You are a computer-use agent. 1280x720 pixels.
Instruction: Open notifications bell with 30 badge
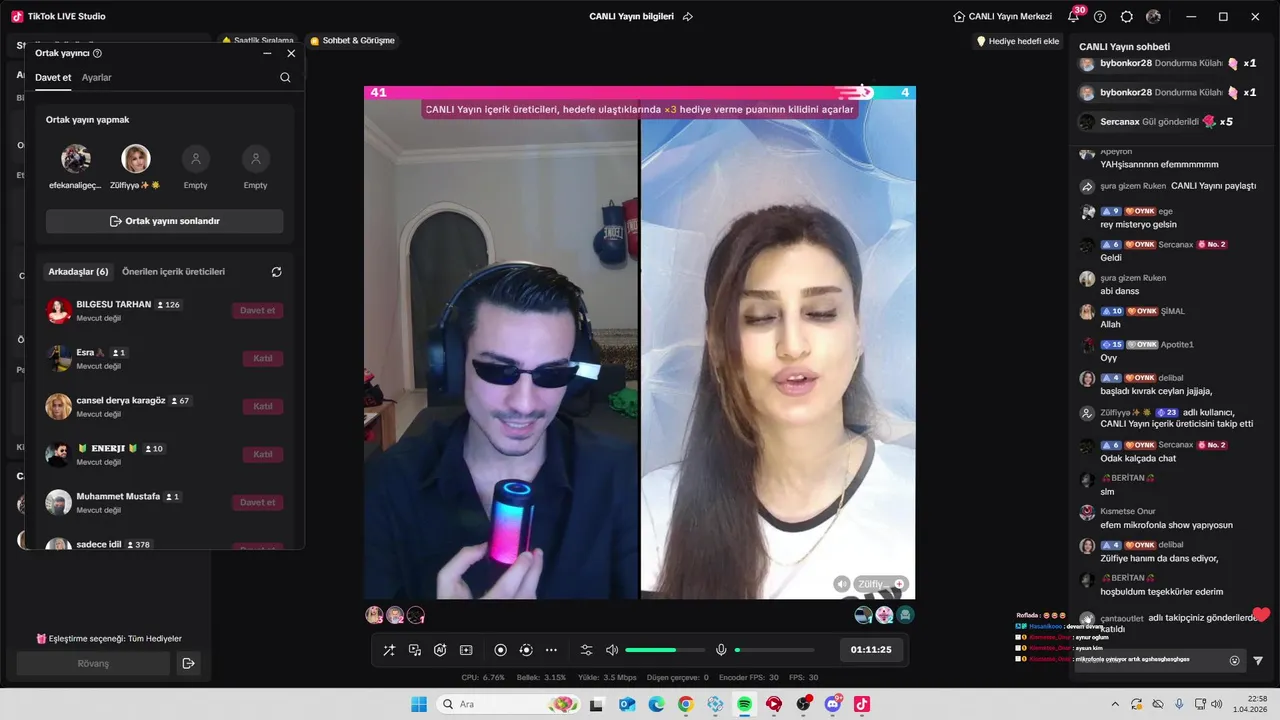click(x=1074, y=16)
